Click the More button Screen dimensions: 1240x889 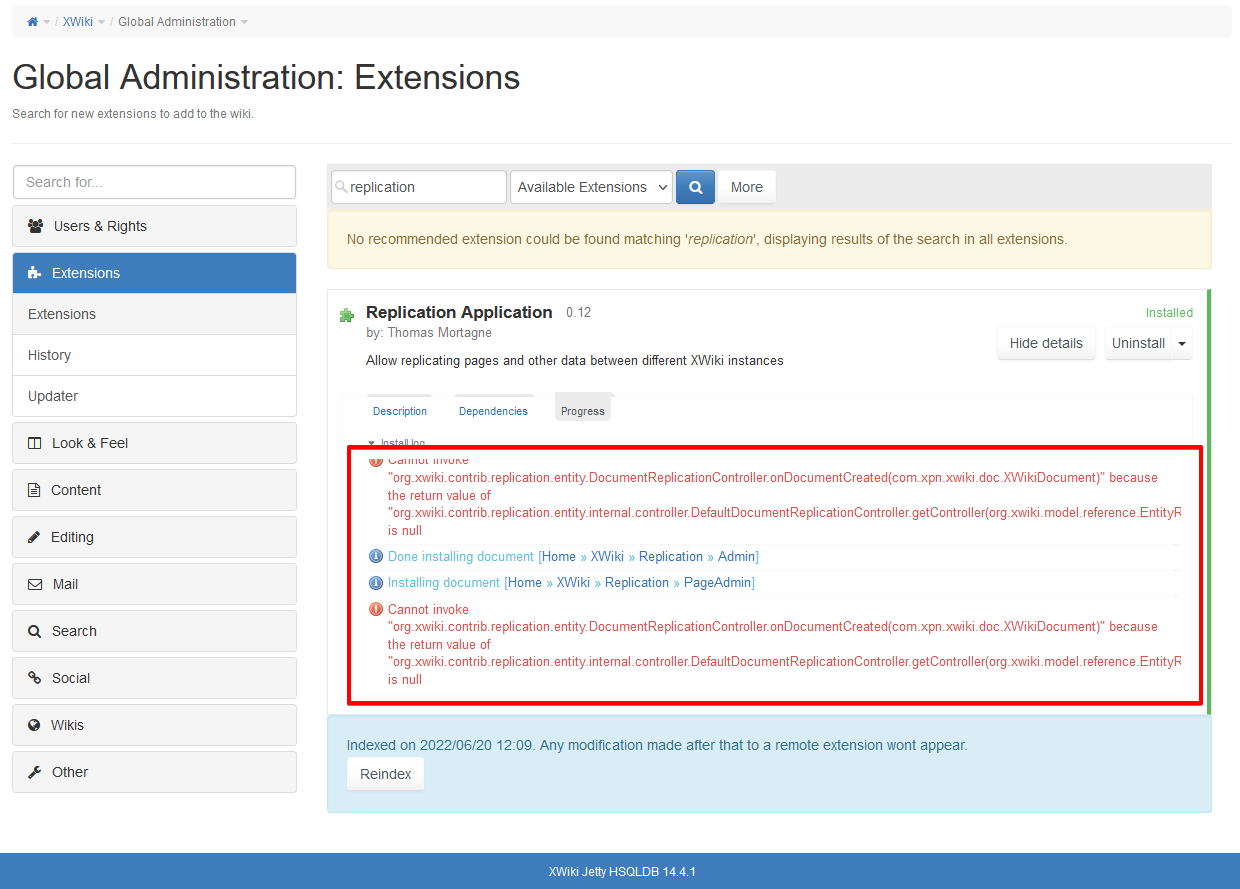click(x=746, y=187)
